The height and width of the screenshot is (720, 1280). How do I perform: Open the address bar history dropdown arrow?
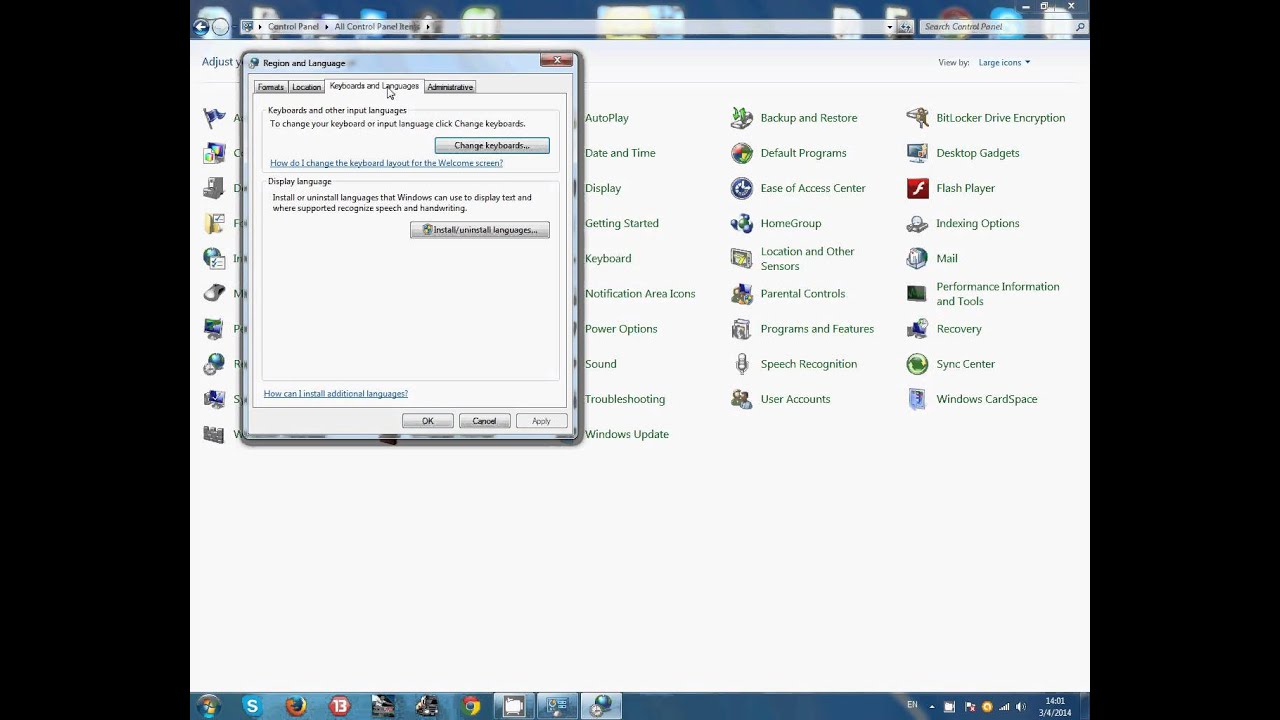pyautogui.click(x=889, y=27)
